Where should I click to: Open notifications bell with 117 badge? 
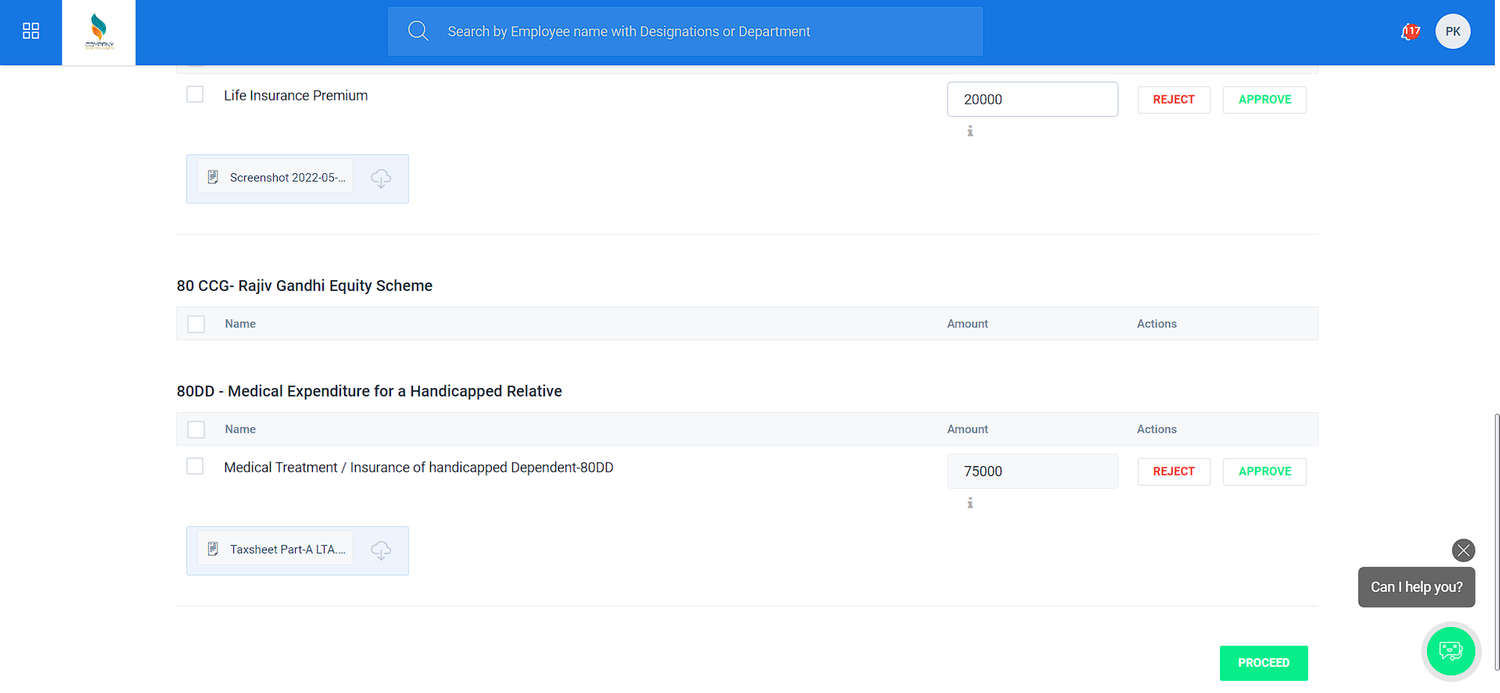[x=1410, y=32]
